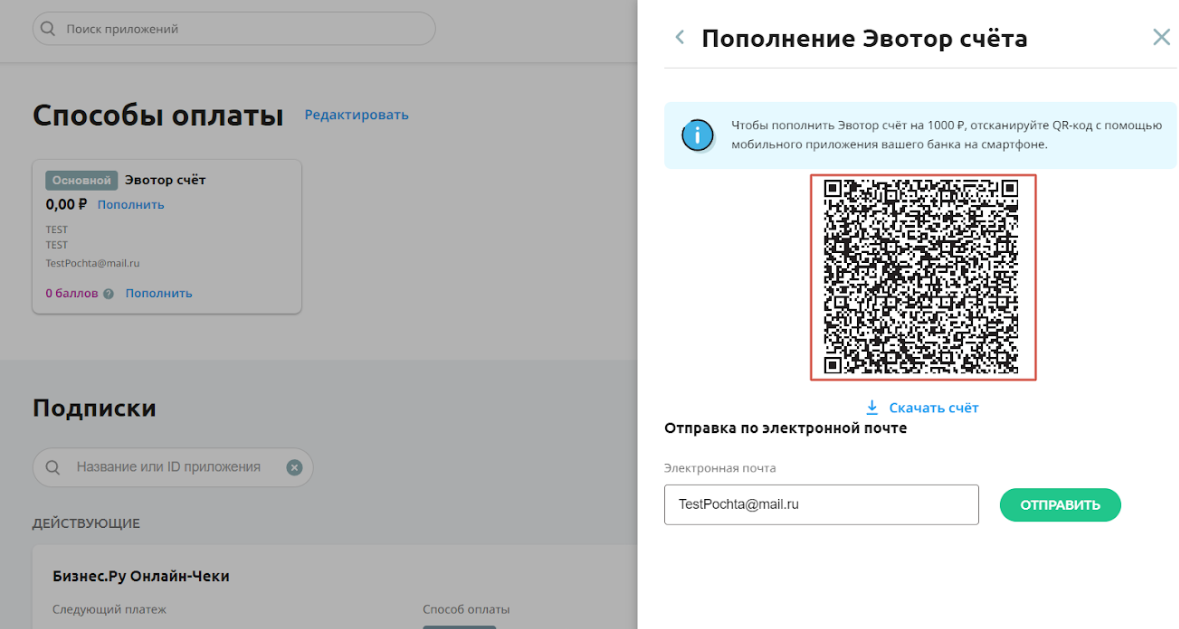
Task: Click Пополнить next to 0,00 ₽
Action: [131, 204]
